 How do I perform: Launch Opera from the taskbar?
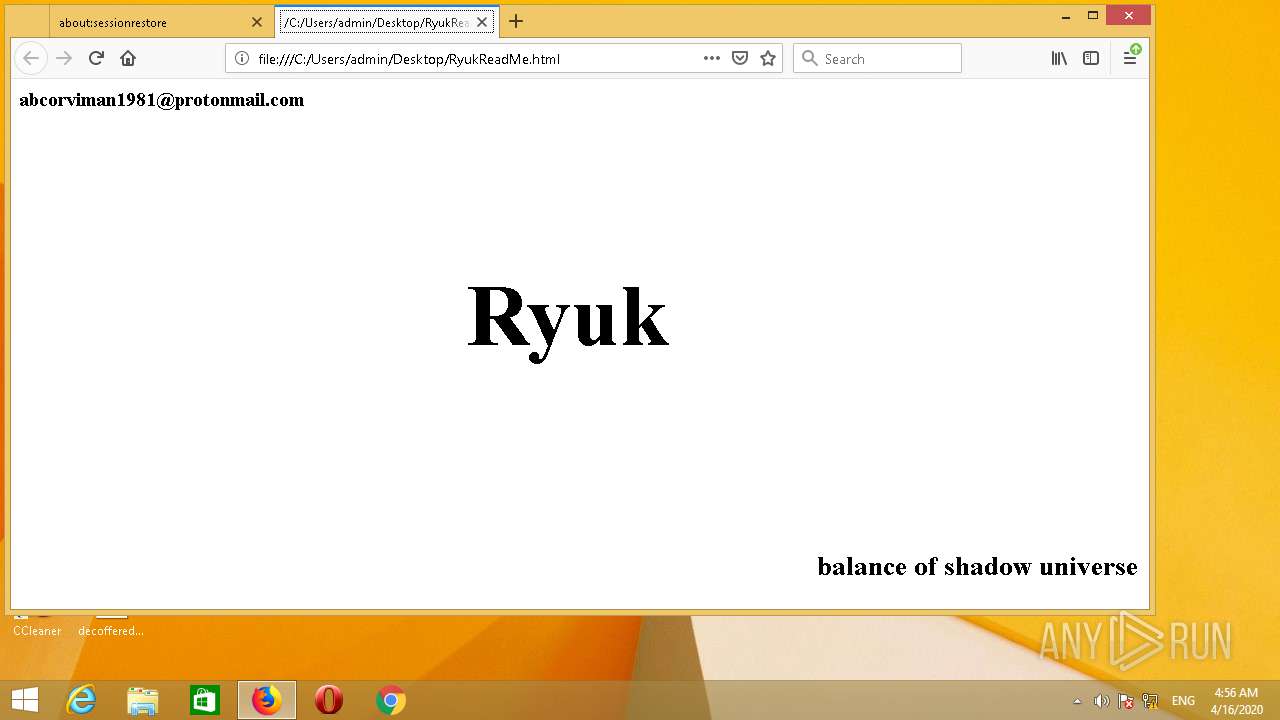pyautogui.click(x=329, y=700)
